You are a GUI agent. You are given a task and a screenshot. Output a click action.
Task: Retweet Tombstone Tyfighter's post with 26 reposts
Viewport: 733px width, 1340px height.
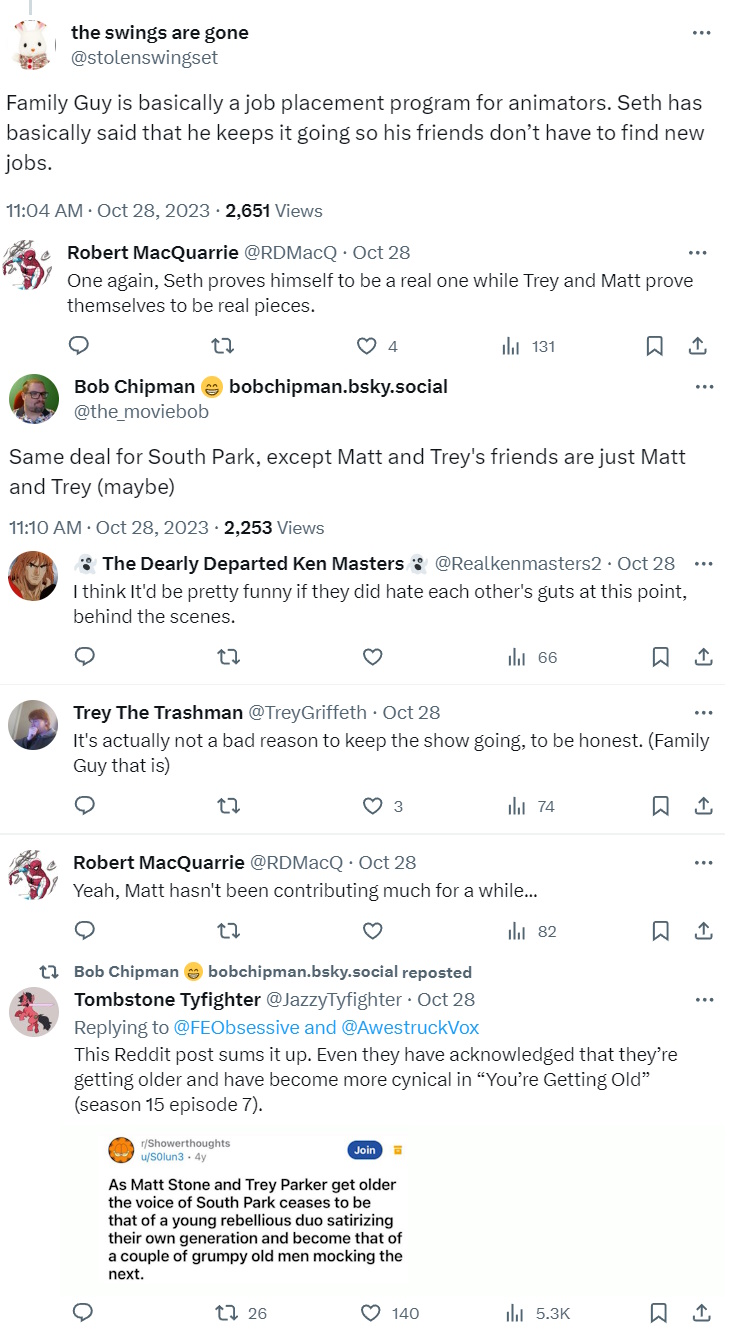click(x=229, y=1313)
